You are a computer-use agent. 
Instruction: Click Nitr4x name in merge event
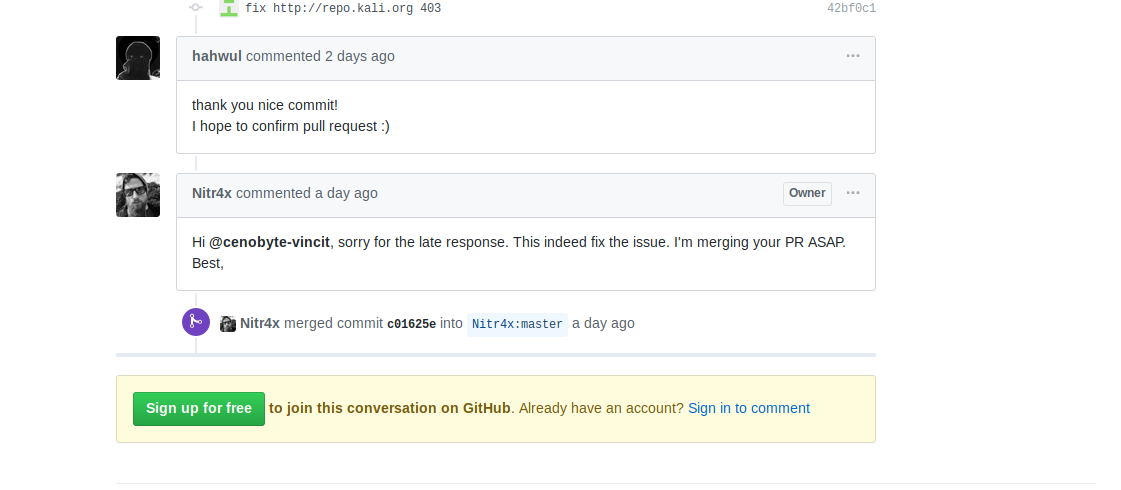pos(260,323)
